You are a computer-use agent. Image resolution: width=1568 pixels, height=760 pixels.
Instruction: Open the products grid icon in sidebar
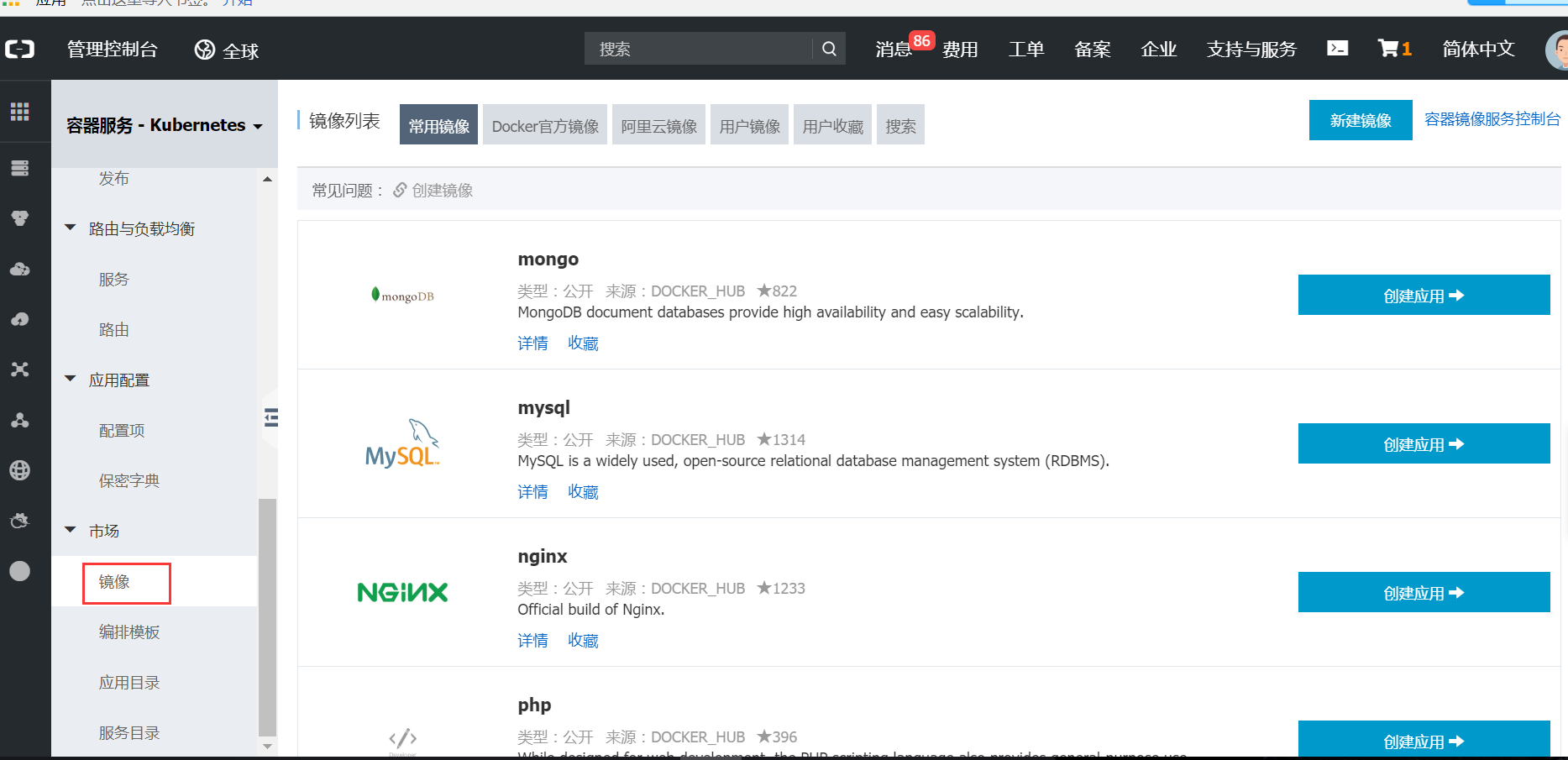[20, 112]
